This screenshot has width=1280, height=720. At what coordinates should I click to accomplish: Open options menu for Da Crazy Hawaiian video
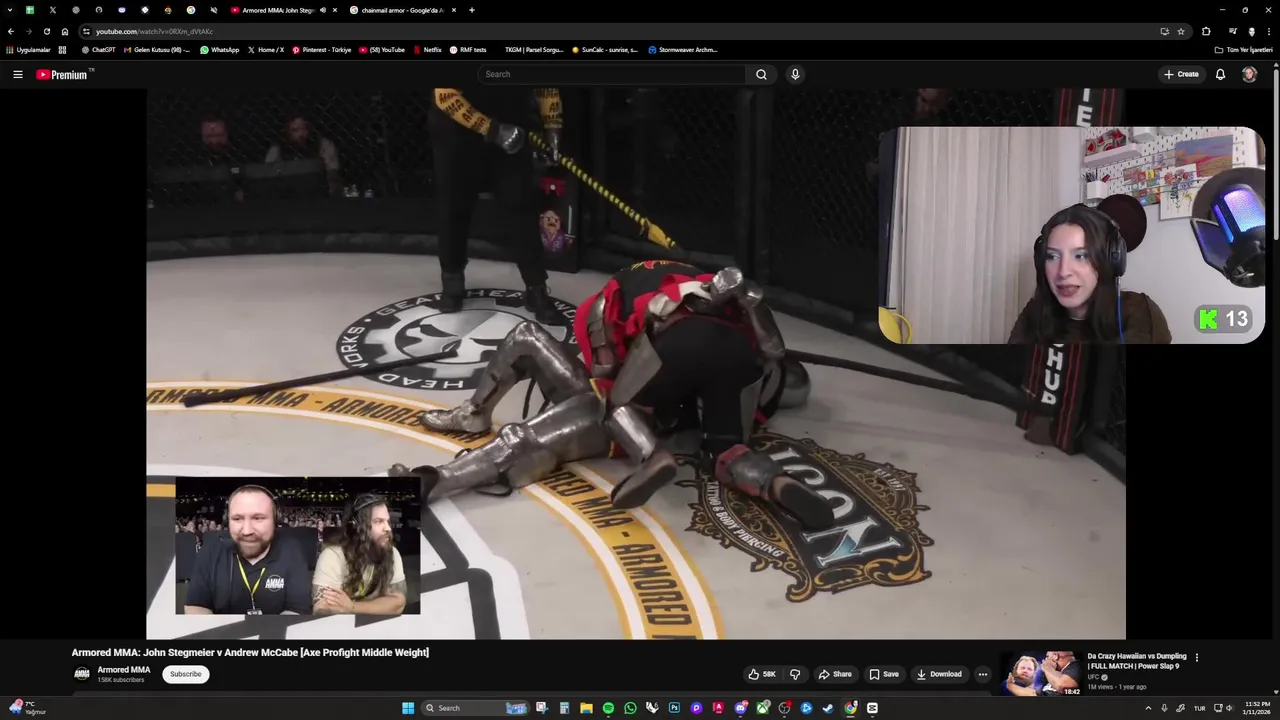click(x=1196, y=657)
